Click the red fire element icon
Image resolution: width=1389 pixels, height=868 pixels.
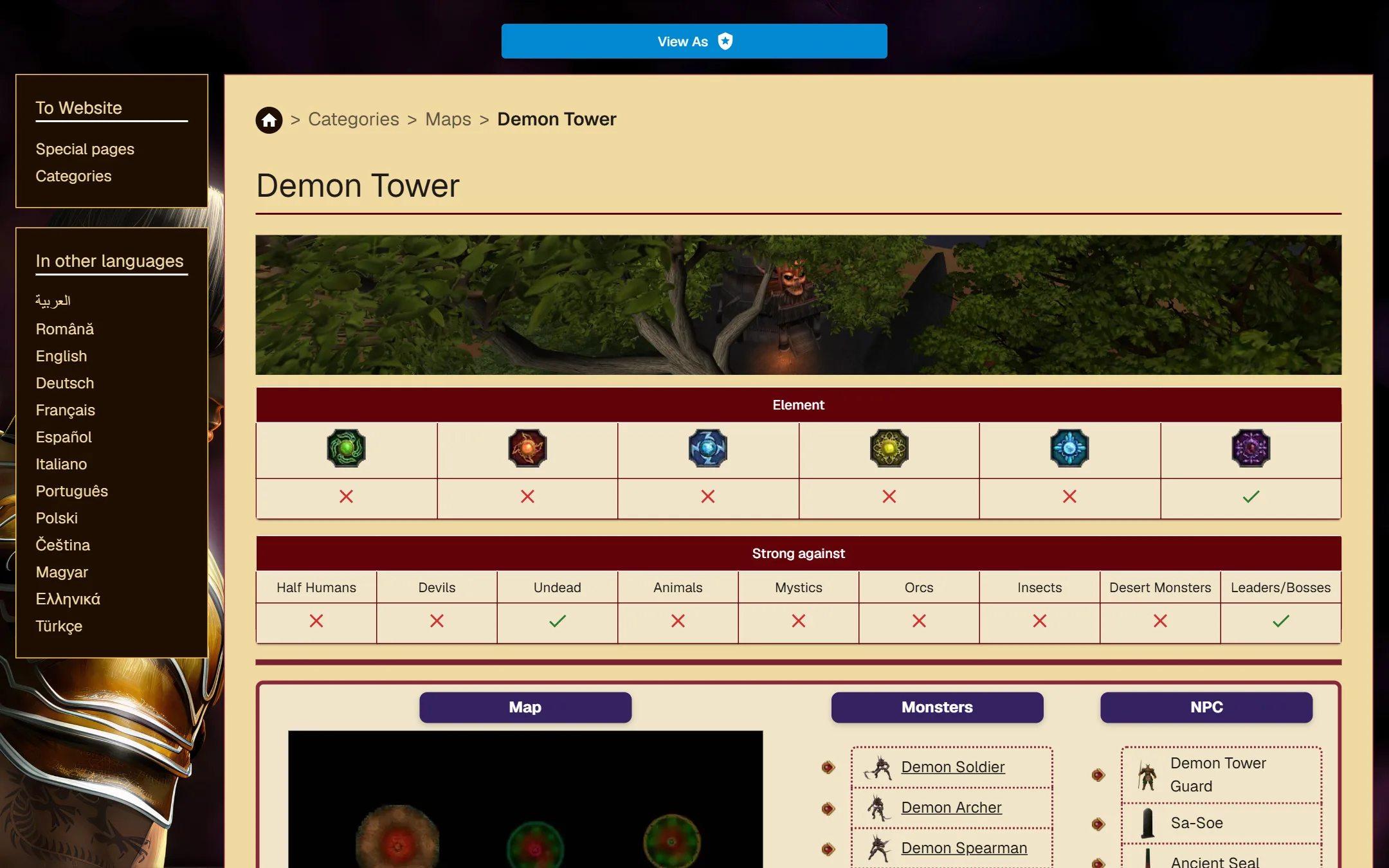(x=527, y=448)
